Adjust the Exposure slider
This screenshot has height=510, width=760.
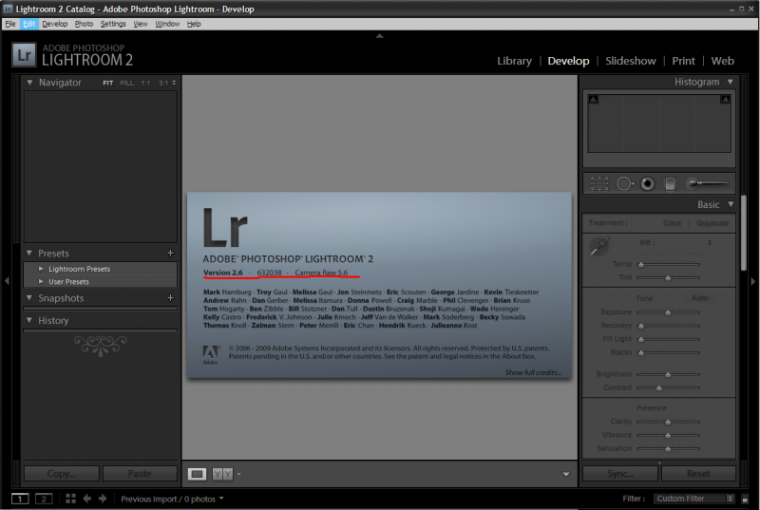(668, 312)
